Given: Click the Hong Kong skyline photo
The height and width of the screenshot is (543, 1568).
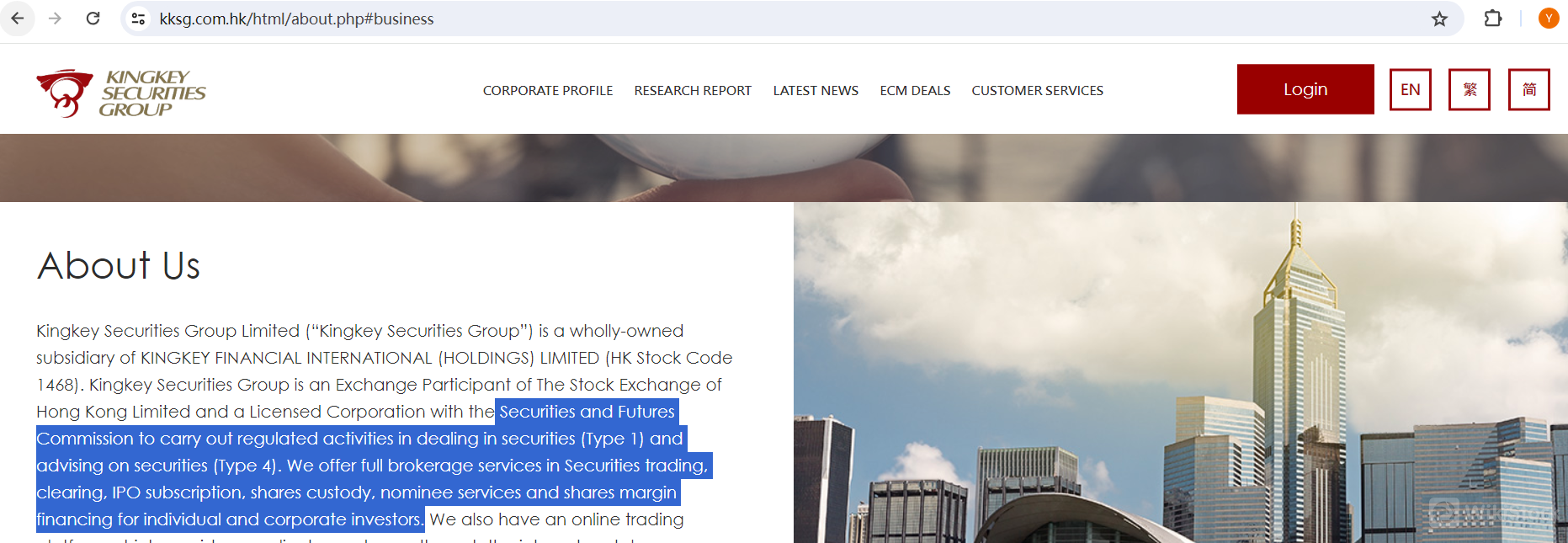Looking at the screenshot, I should pos(1180,372).
